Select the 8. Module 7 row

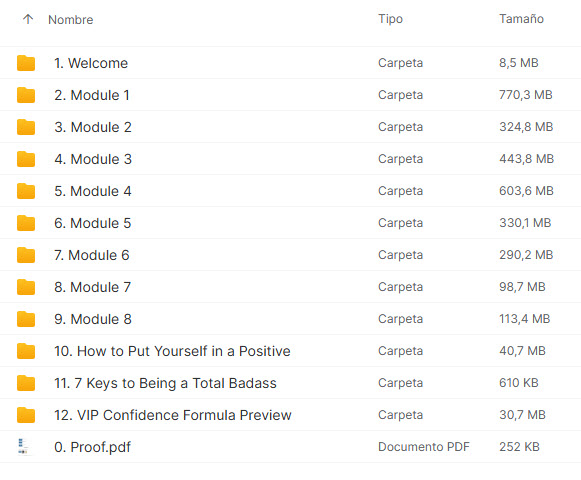290,287
